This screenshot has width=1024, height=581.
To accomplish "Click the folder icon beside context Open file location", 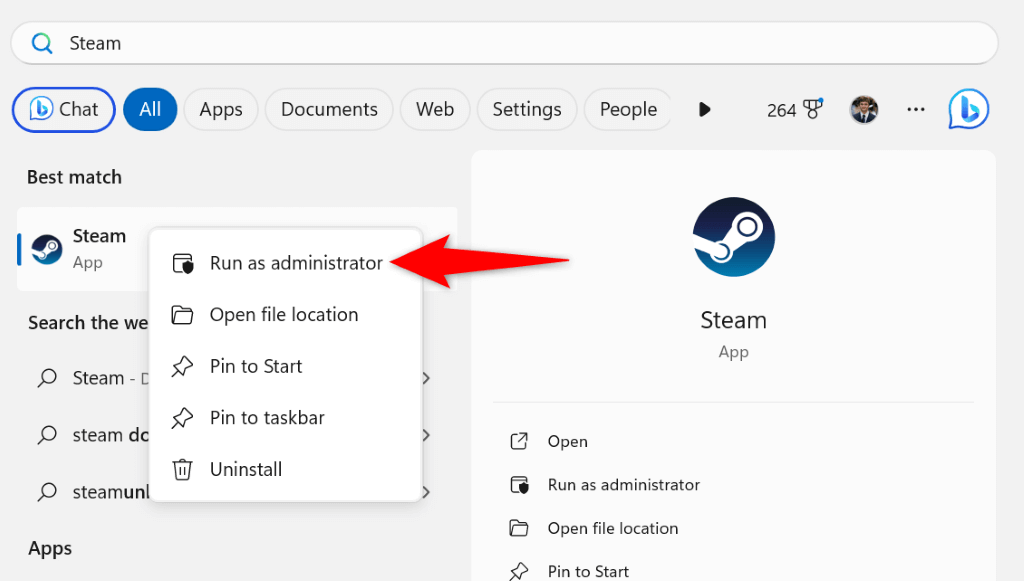I will pyautogui.click(x=182, y=315).
